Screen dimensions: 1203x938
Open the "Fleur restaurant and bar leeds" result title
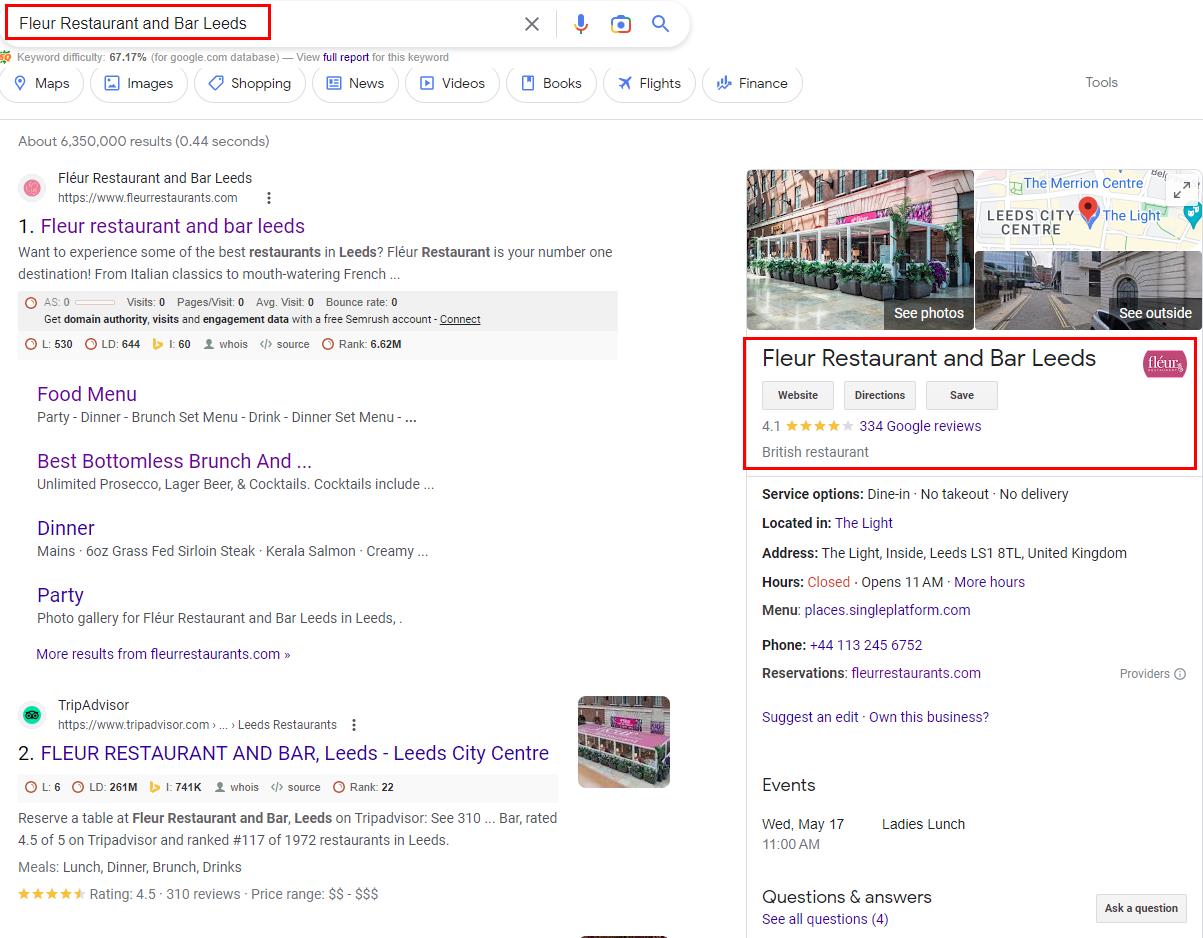(173, 226)
